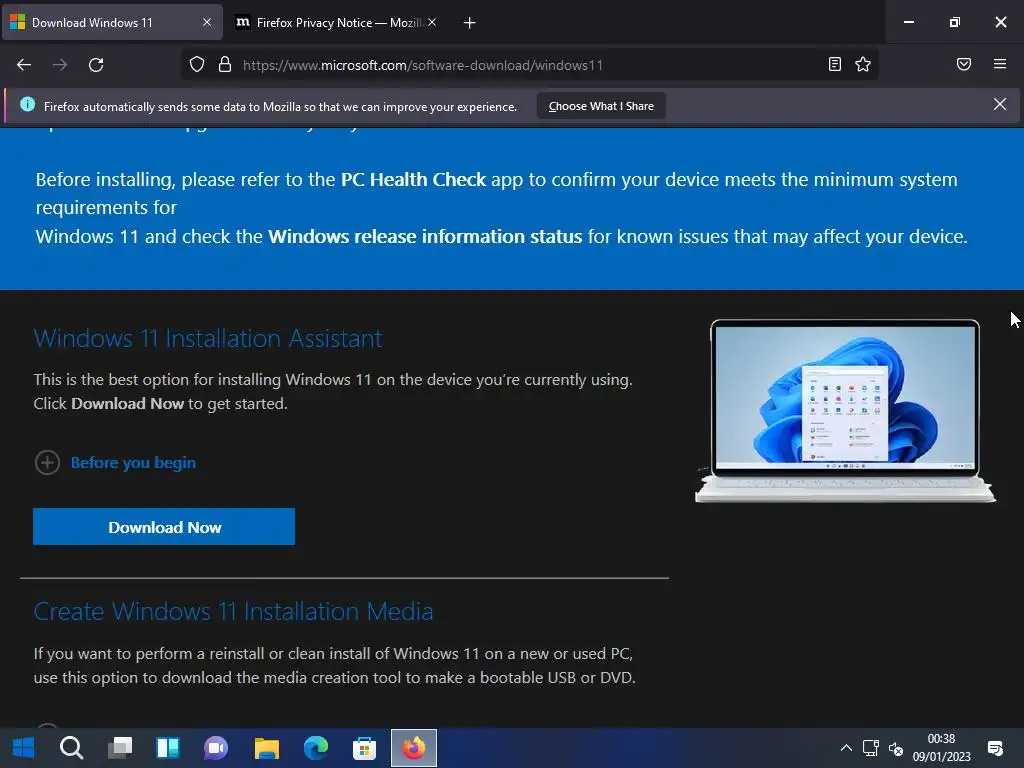
Task: Open a new tab with plus button
Action: [x=469, y=23]
